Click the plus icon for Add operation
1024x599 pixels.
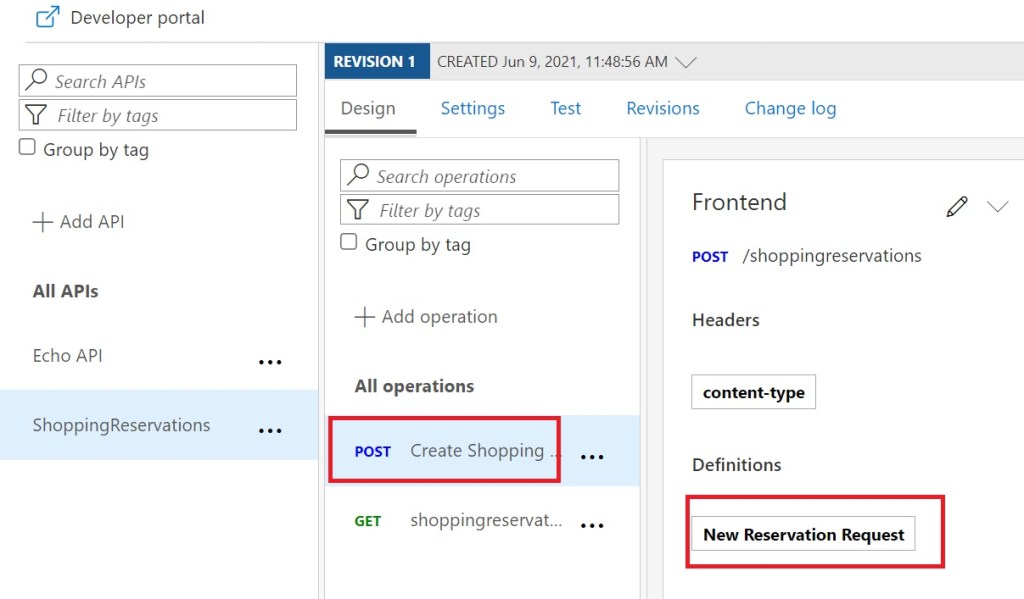coord(365,317)
